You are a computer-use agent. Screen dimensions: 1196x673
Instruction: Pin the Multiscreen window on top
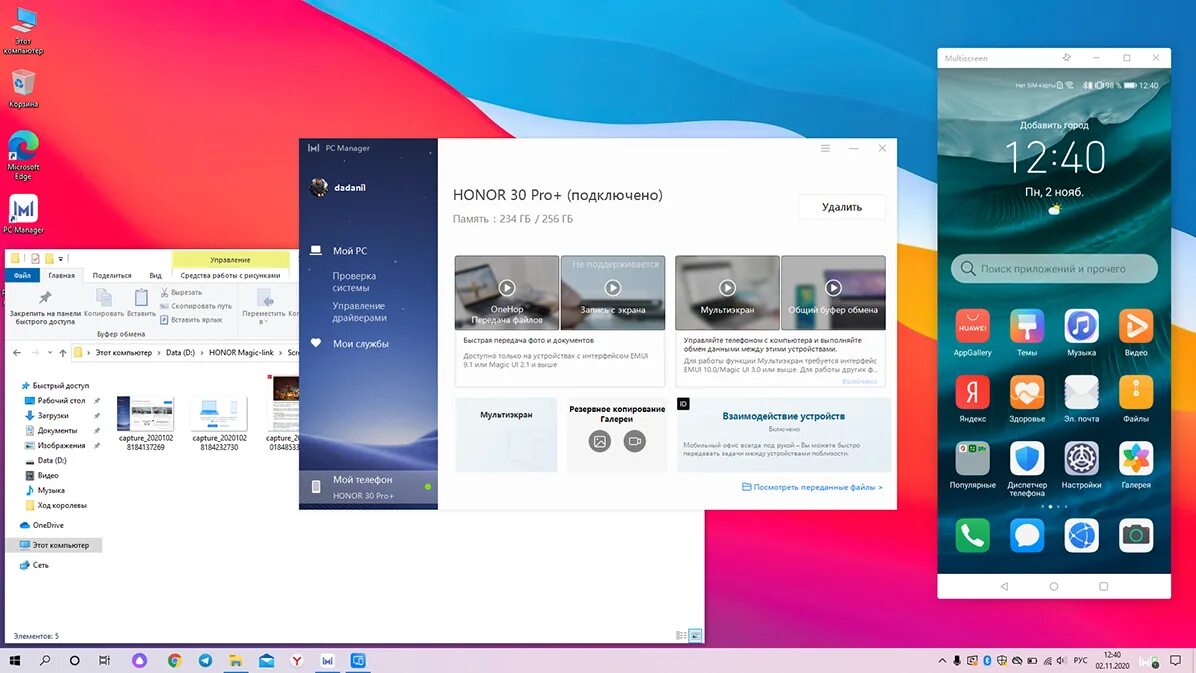click(x=1066, y=58)
